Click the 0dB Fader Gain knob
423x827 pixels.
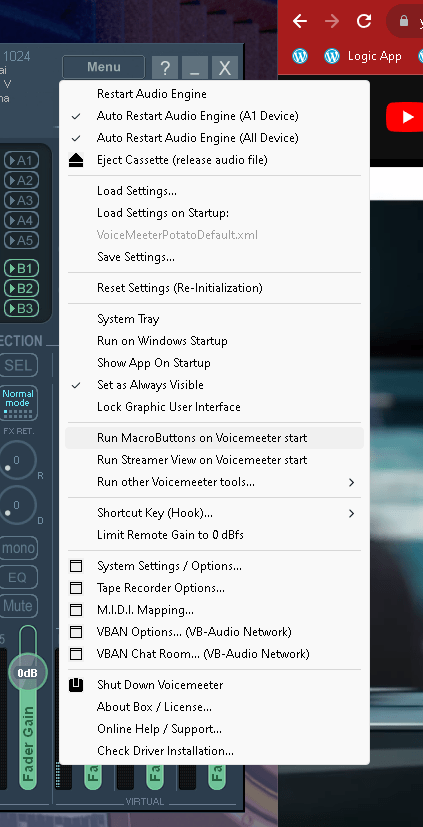pos(27,673)
